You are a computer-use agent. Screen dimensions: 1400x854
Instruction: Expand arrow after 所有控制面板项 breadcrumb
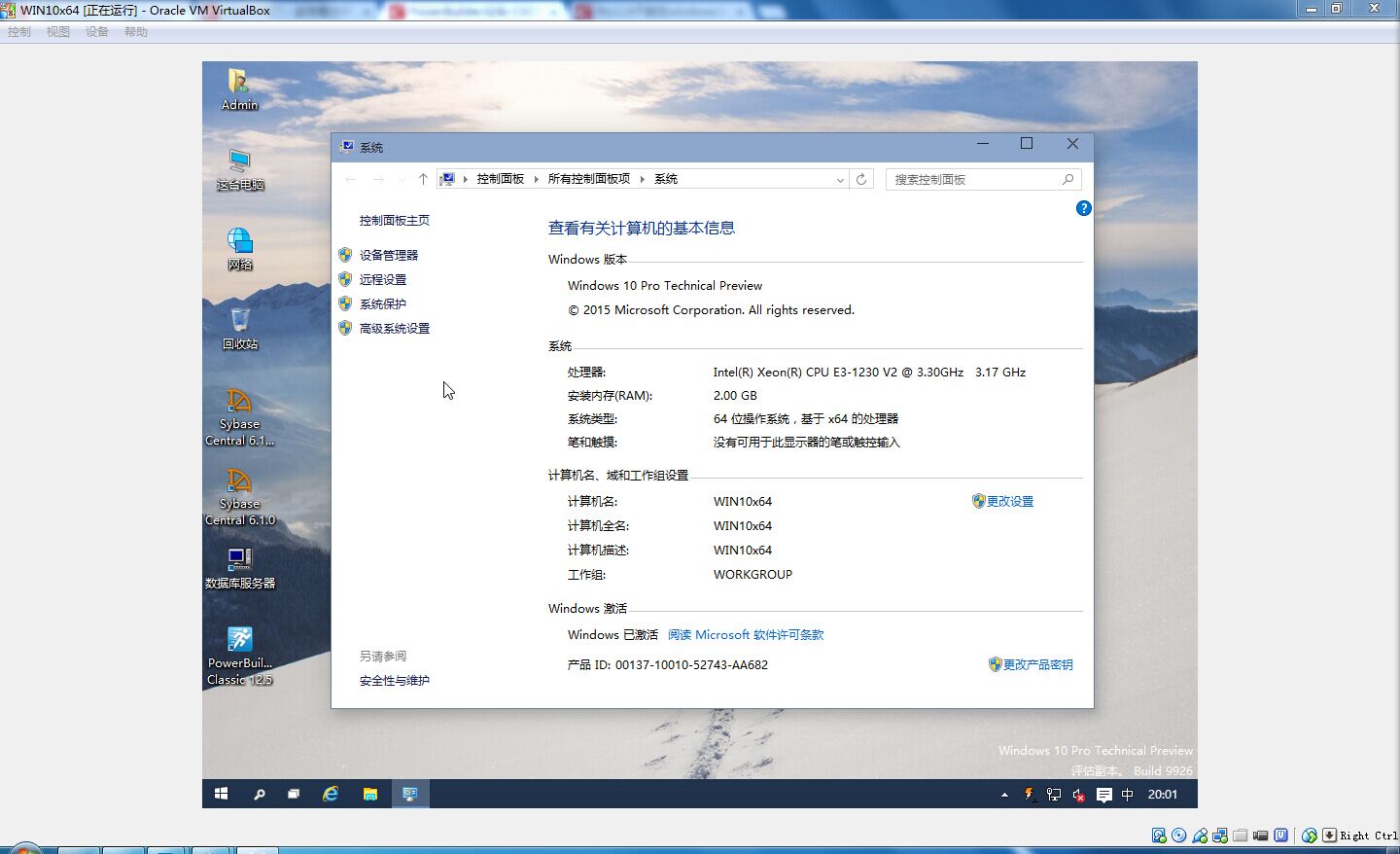click(642, 179)
